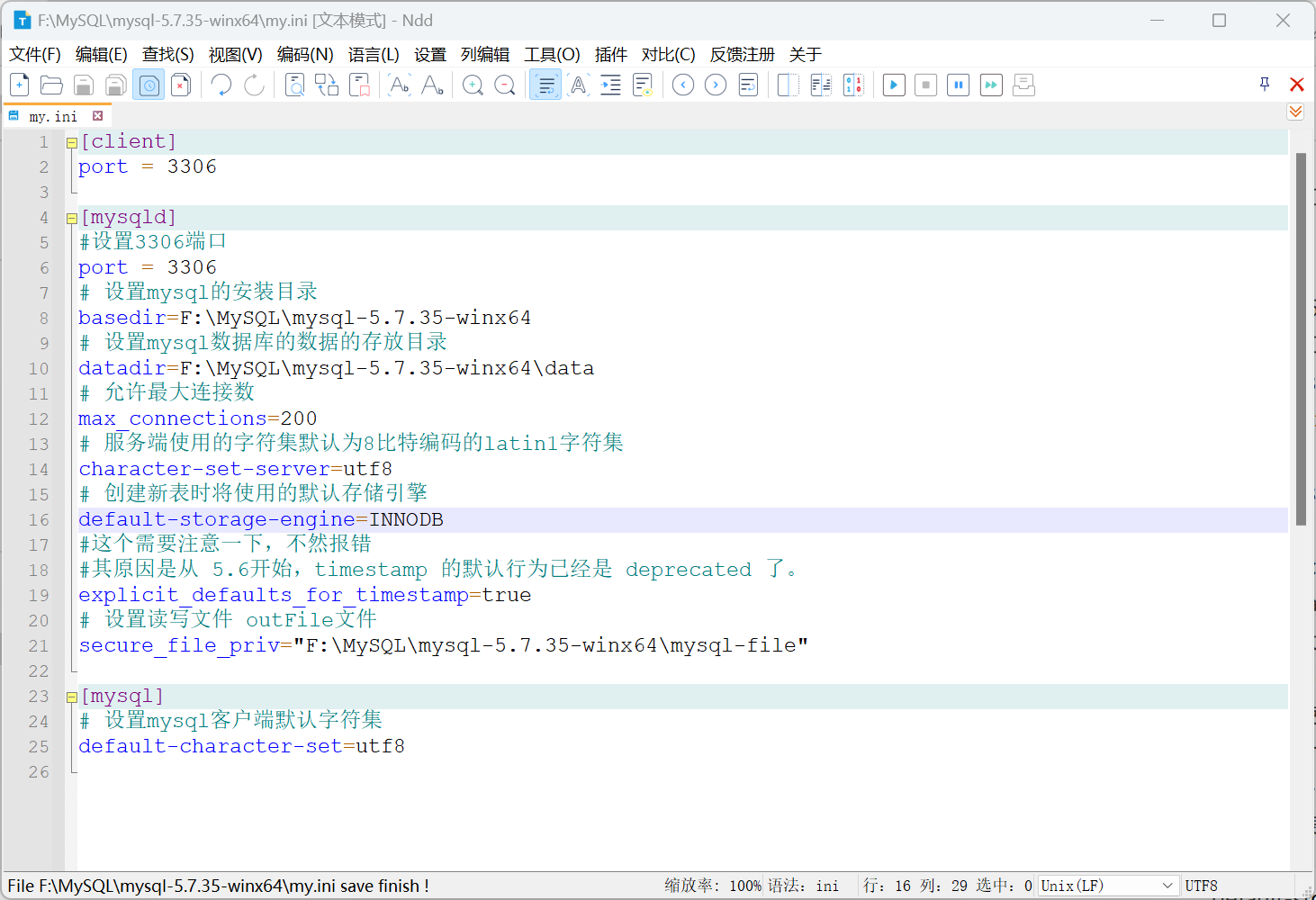Click the save file toolbar icon

coord(84,85)
